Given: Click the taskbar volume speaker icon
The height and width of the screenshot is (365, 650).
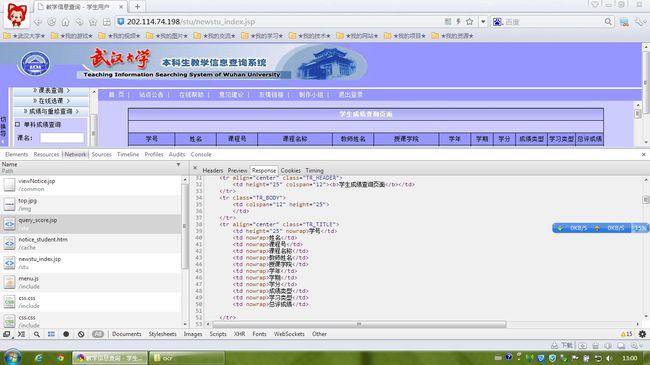Looking at the screenshot, I should [x=609, y=358].
